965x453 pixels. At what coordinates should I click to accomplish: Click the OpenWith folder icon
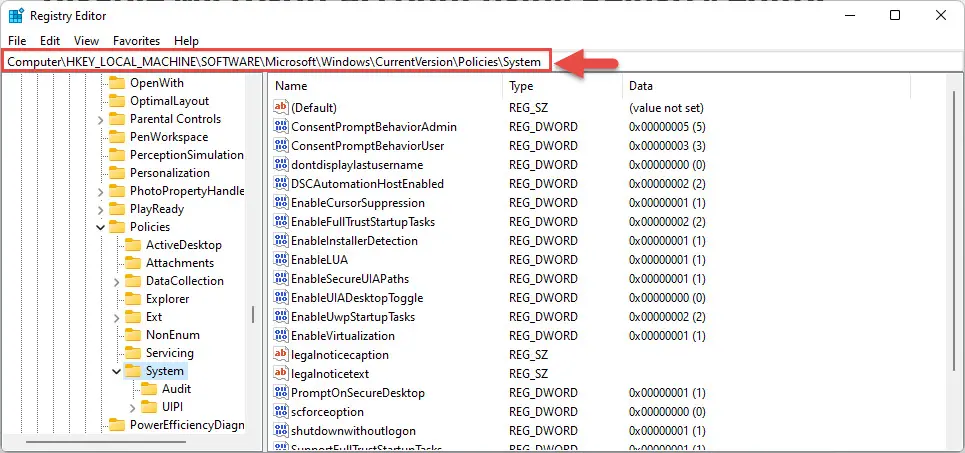coord(117,83)
